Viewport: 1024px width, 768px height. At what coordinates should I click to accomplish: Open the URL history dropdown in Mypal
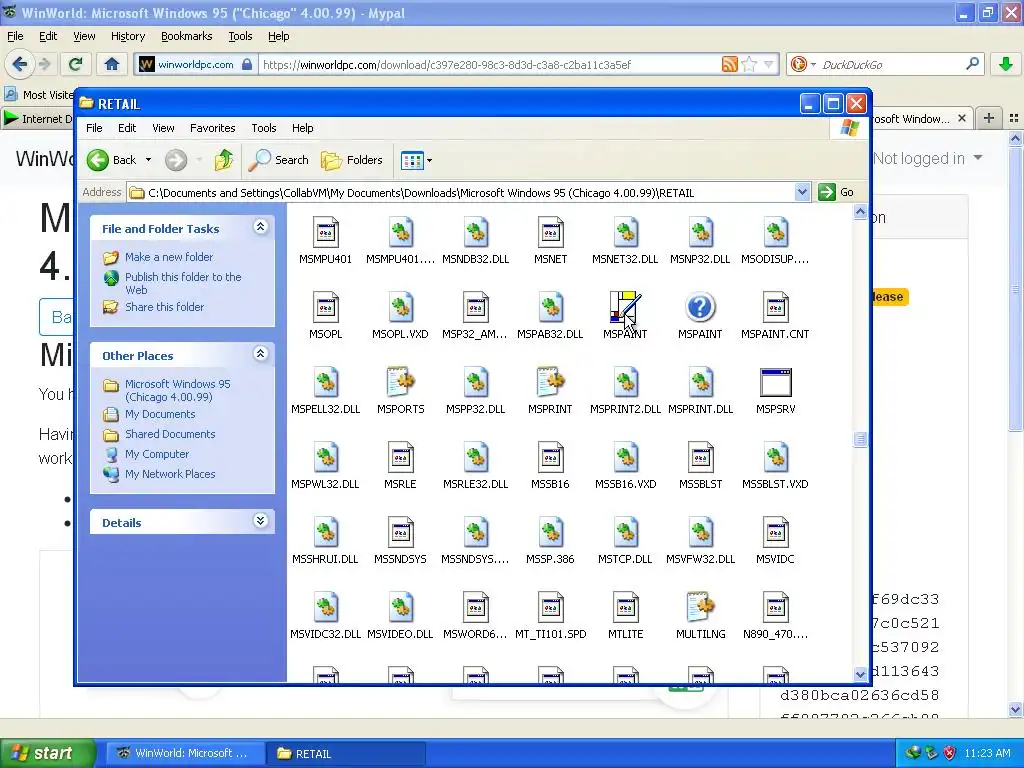[x=769, y=64]
